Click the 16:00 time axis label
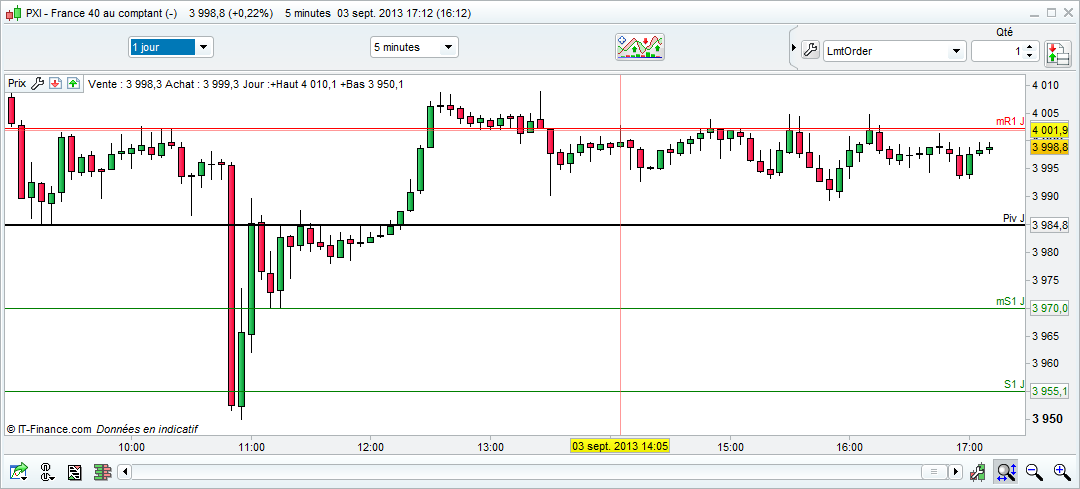The width and height of the screenshot is (1080, 489). (849, 446)
